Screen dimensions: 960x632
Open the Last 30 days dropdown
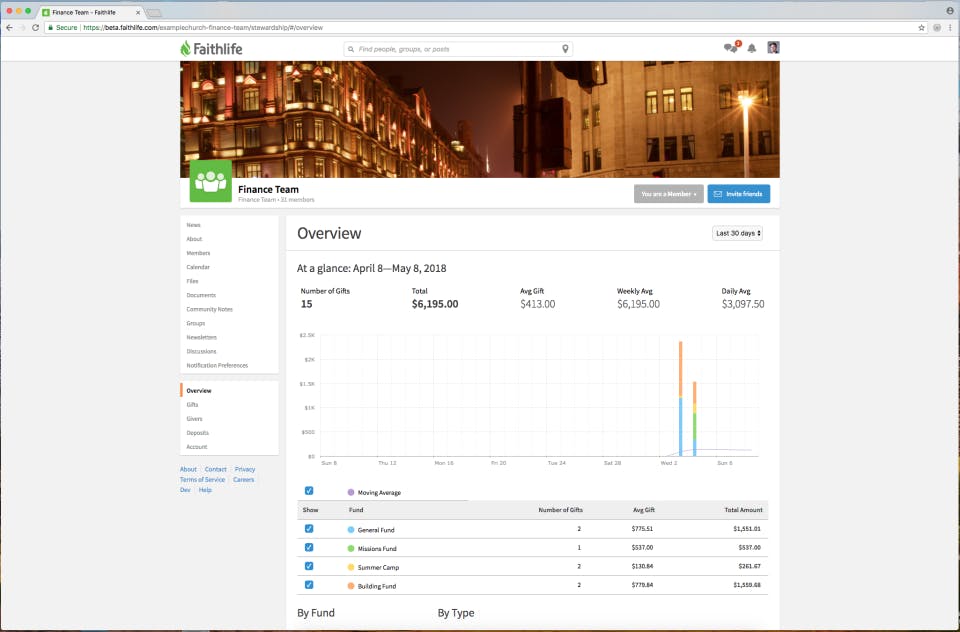737,233
